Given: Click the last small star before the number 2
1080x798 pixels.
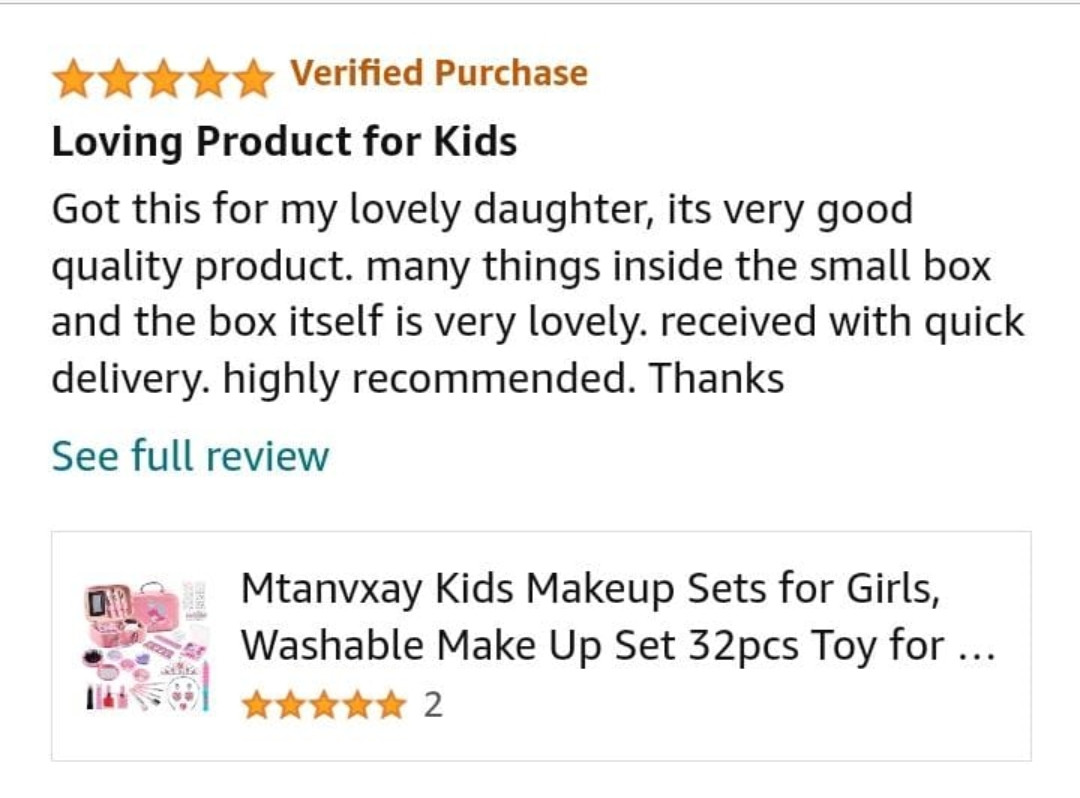Looking at the screenshot, I should pos(391,706).
